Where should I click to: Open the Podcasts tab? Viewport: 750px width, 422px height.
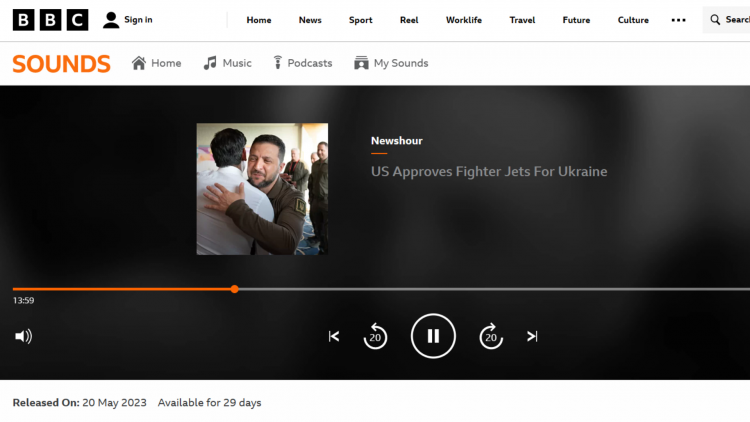coord(309,63)
